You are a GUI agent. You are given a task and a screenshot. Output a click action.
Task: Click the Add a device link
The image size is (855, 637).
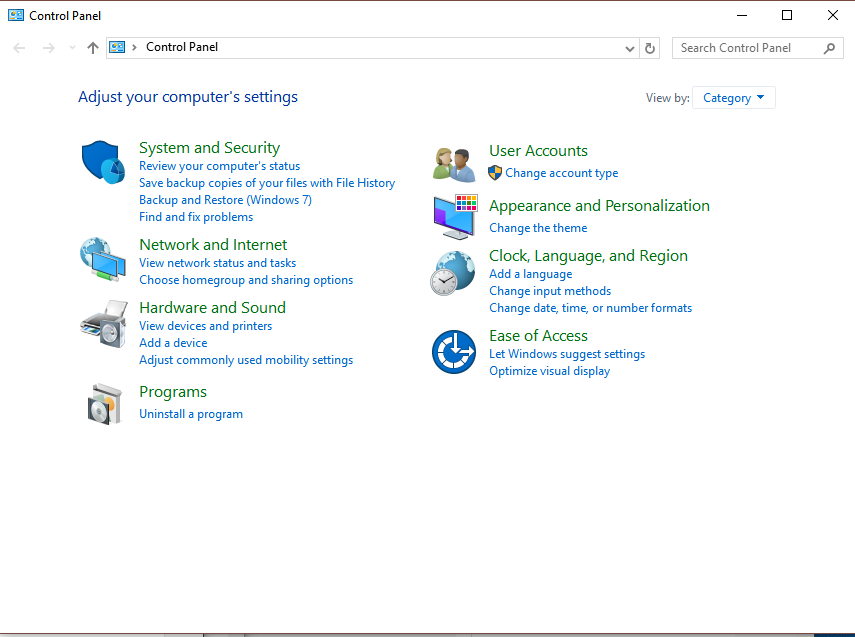click(x=173, y=342)
